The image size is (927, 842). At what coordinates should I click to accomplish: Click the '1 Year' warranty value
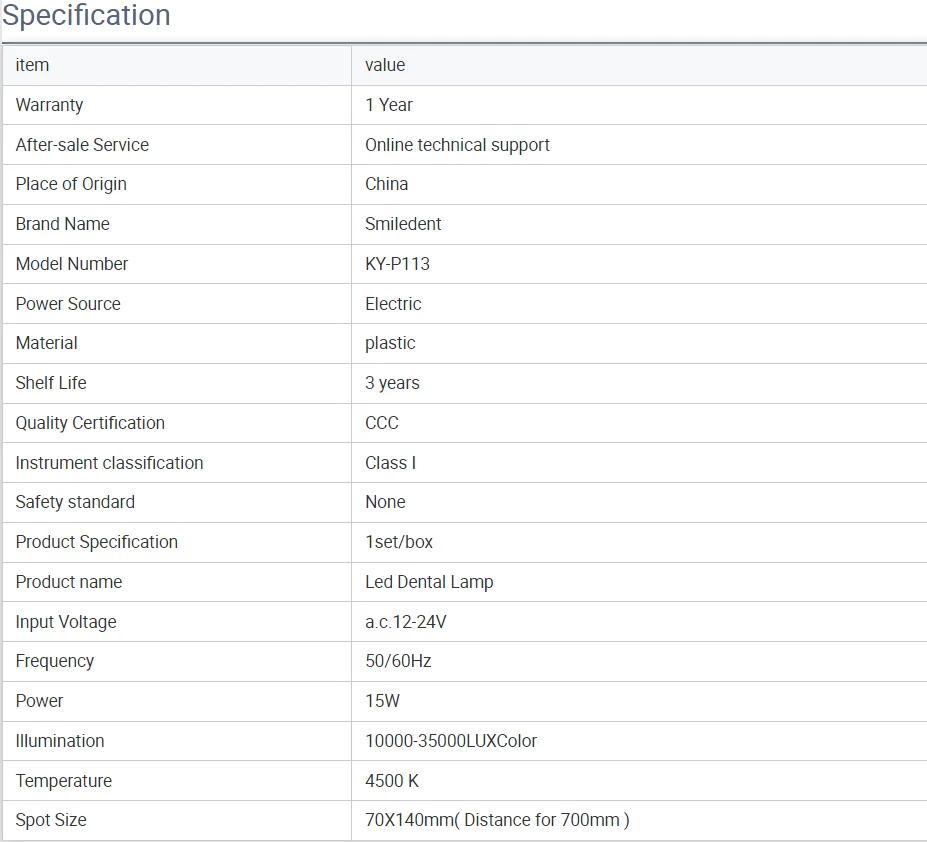(x=389, y=105)
